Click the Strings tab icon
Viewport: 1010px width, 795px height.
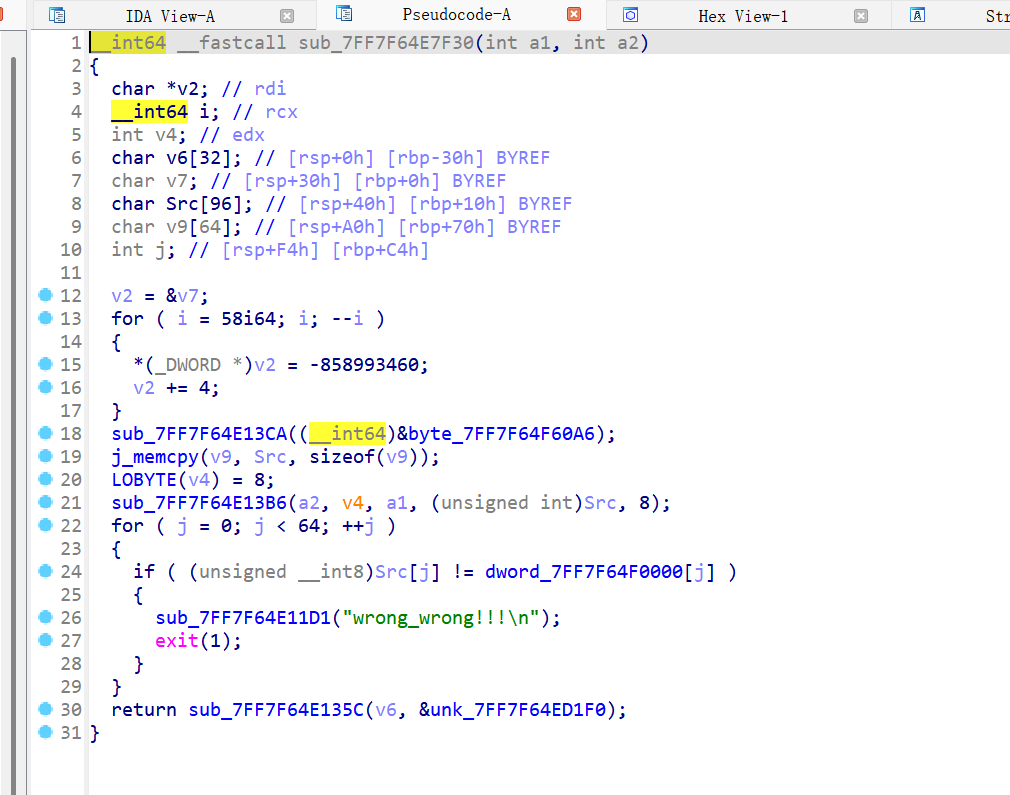[x=917, y=15]
